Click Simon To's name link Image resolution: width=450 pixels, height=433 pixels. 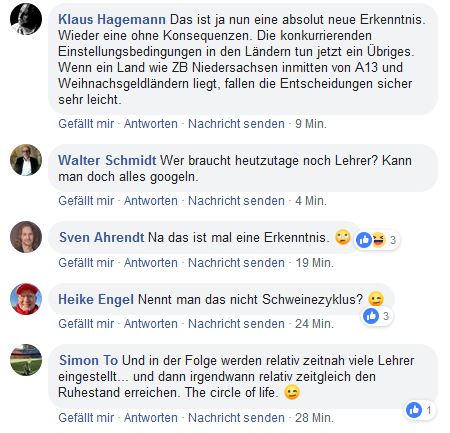pos(88,360)
